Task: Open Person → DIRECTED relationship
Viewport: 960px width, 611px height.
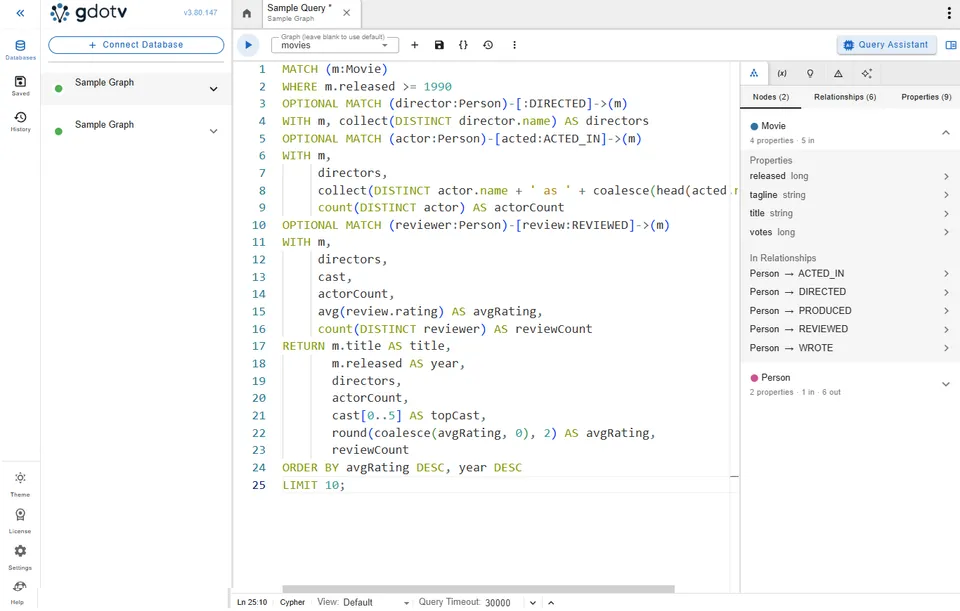Action: tap(850, 292)
